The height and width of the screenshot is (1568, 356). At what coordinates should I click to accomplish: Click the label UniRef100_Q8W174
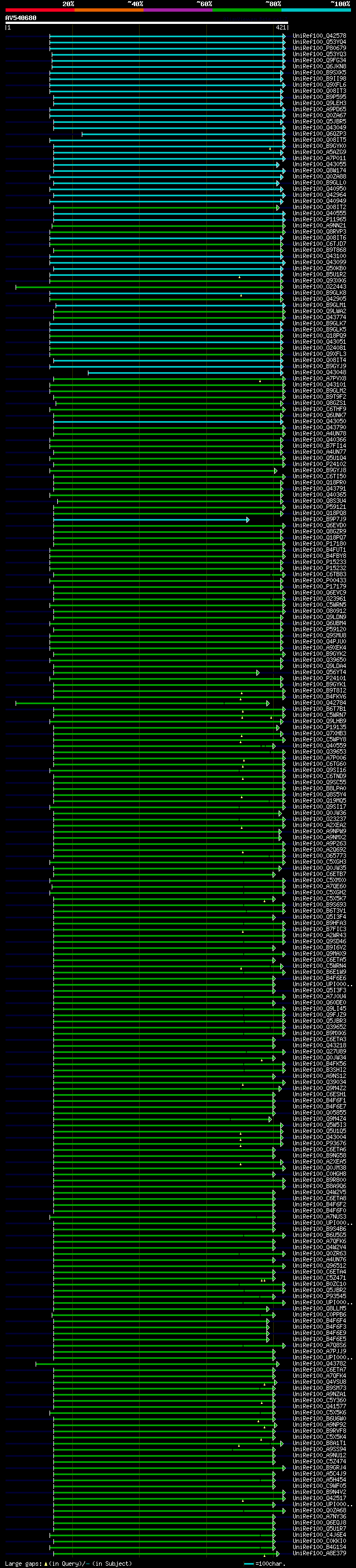(319, 170)
